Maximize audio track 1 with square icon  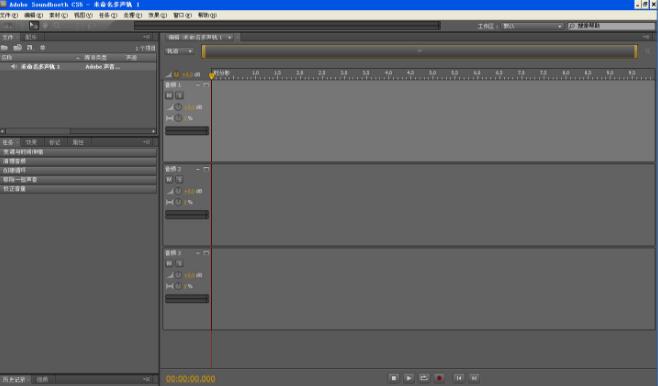[206, 85]
